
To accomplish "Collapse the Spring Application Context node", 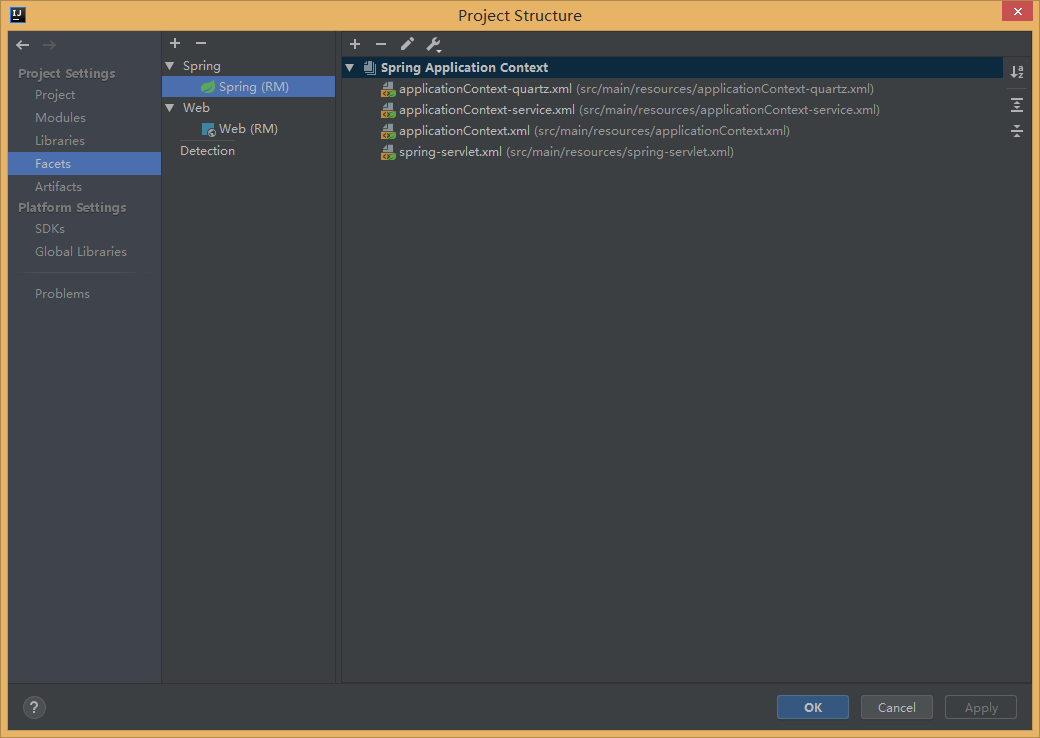I will (x=350, y=68).
